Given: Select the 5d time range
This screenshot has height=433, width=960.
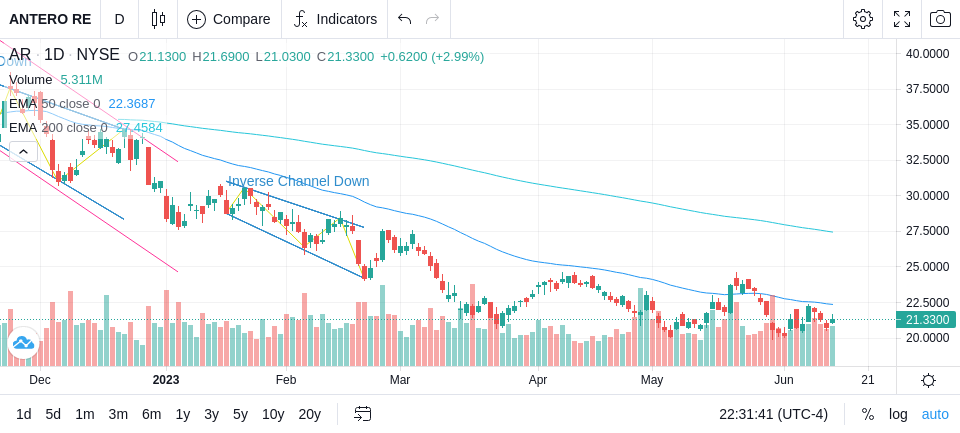Looking at the screenshot, I should [x=53, y=415].
